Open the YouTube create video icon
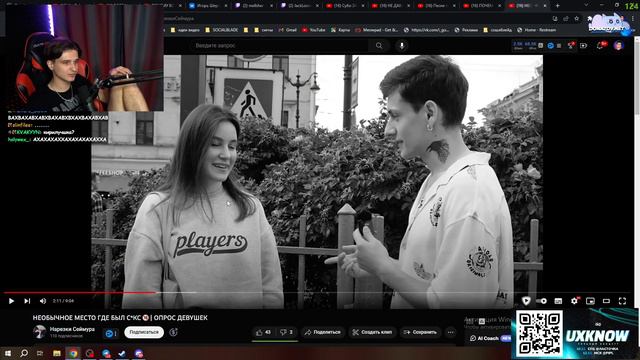 pos(584,46)
